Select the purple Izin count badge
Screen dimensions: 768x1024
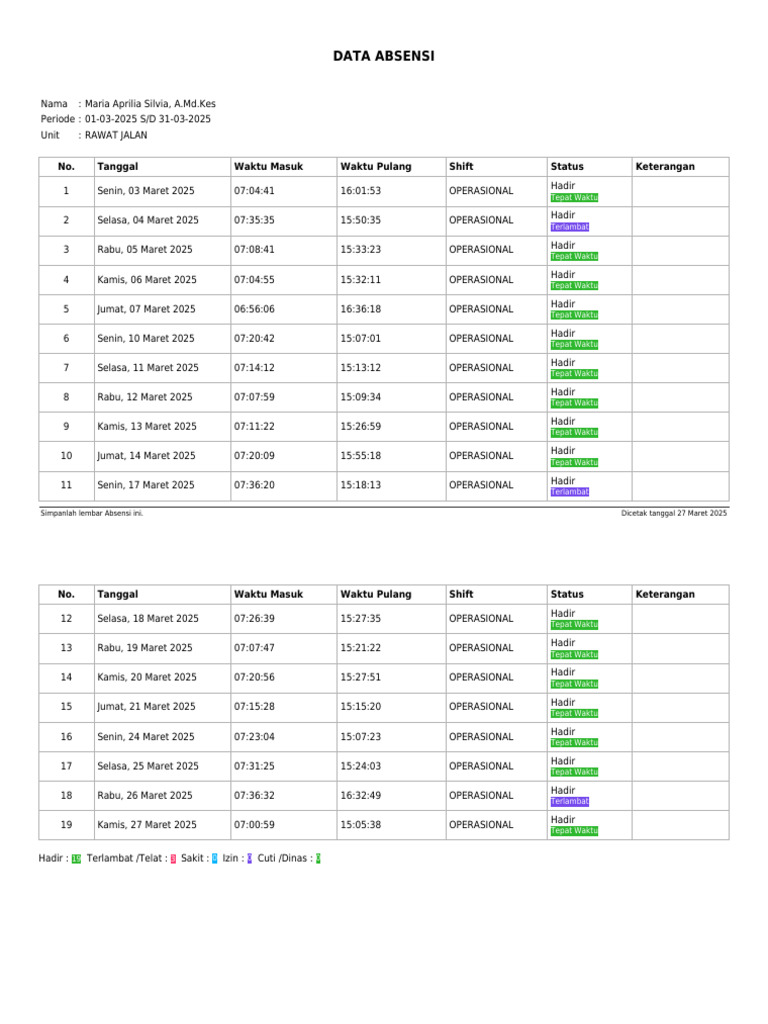point(249,859)
